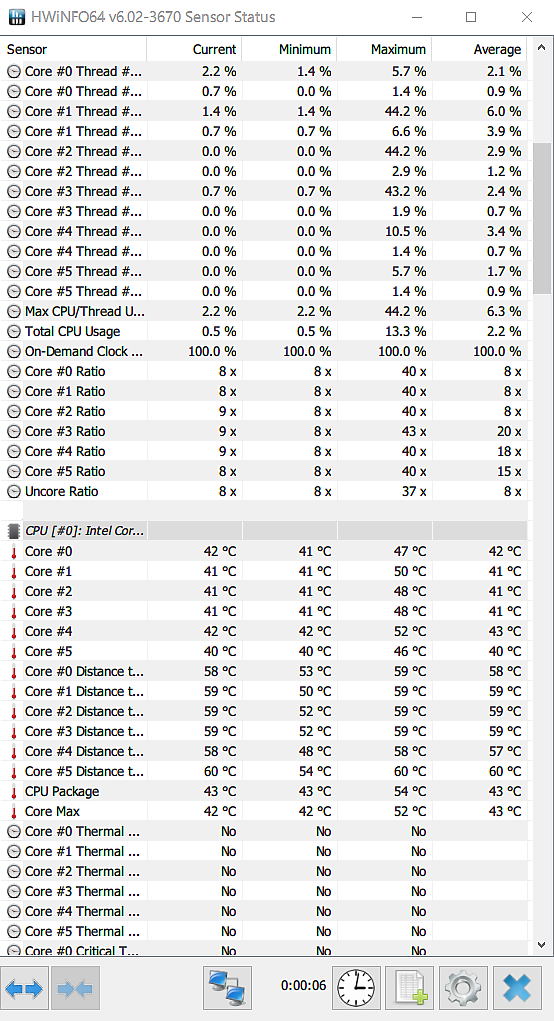The width and height of the screenshot is (554, 1021).
Task: Select the Average column header
Action: [x=479, y=49]
